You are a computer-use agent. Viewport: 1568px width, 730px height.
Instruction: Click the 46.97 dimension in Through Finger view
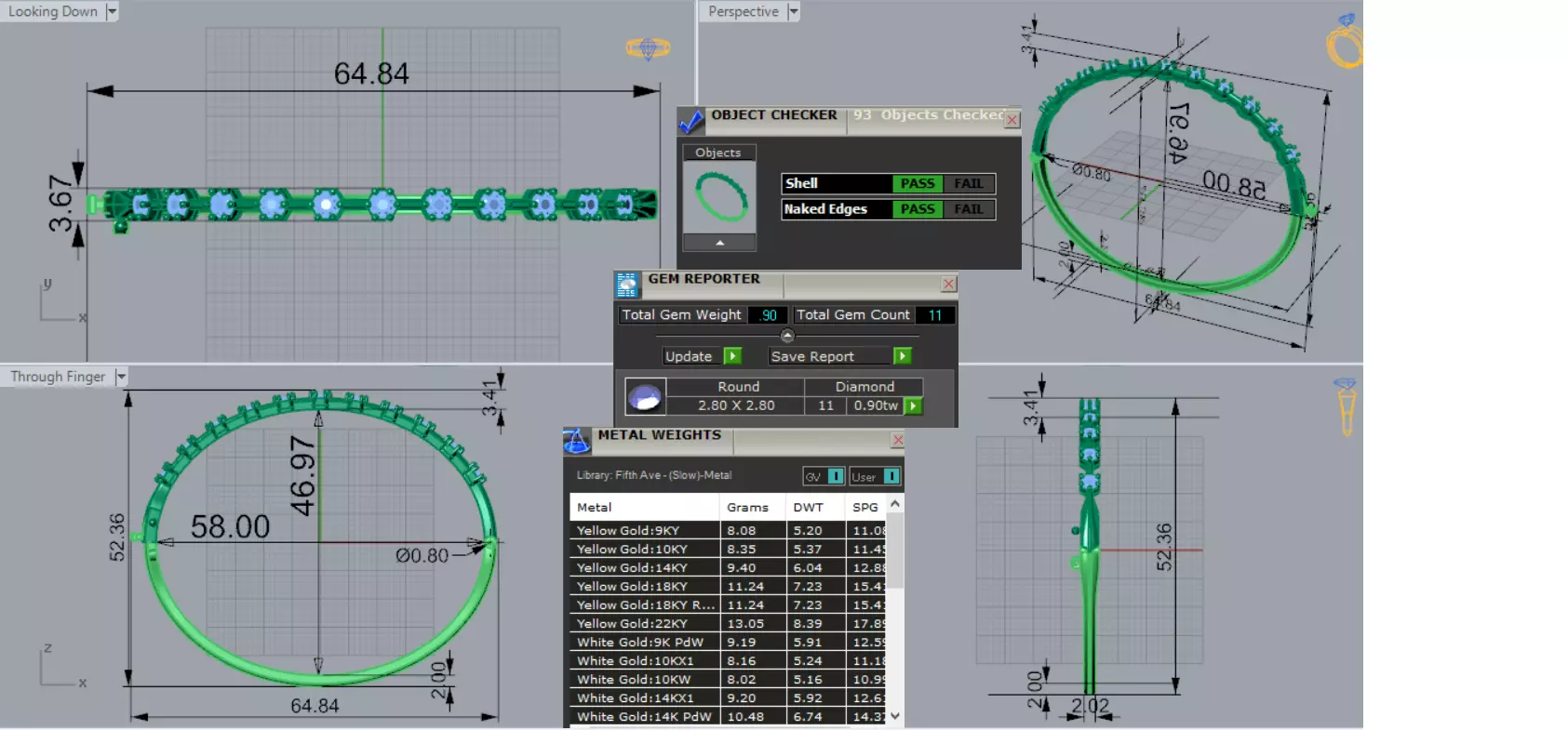(303, 475)
